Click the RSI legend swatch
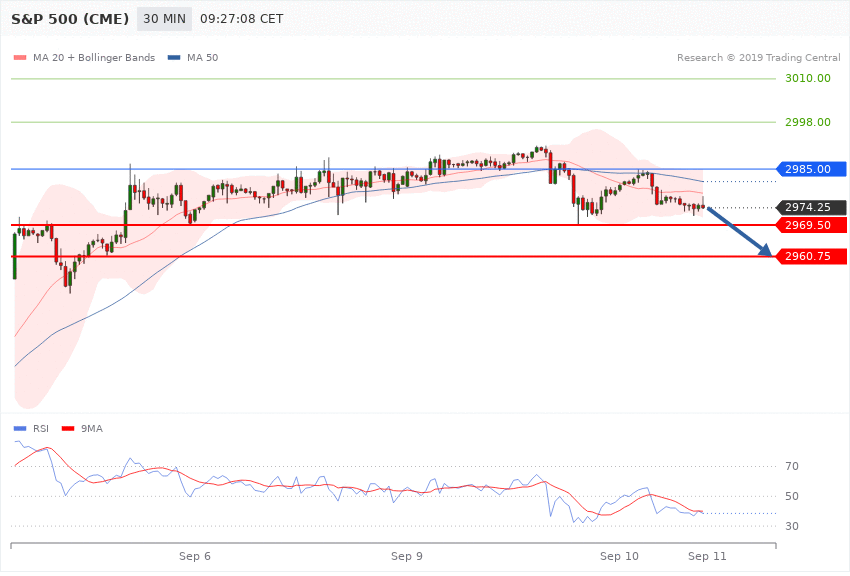Screen dimensions: 850x576 point(20,429)
